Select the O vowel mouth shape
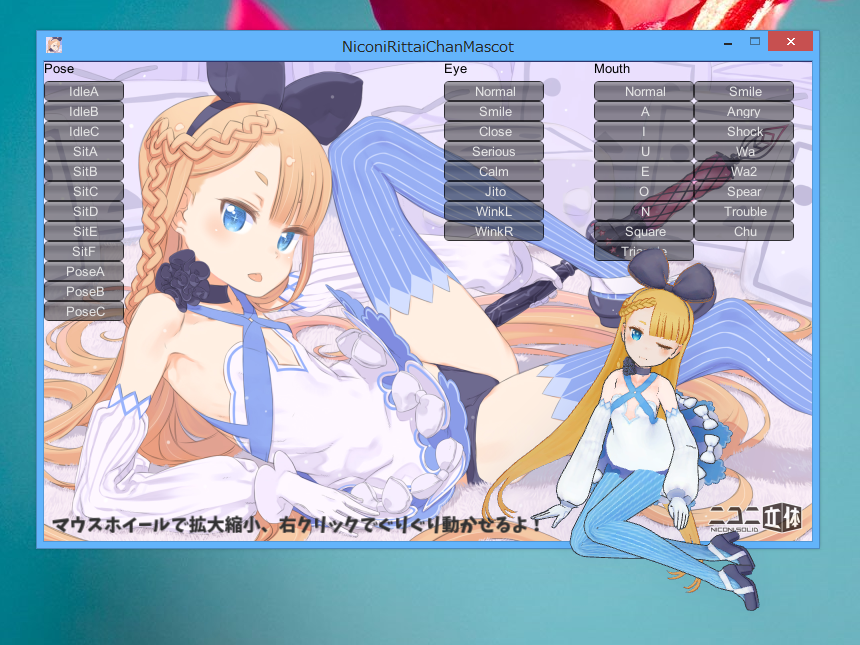Image resolution: width=860 pixels, height=645 pixels. coord(643,191)
